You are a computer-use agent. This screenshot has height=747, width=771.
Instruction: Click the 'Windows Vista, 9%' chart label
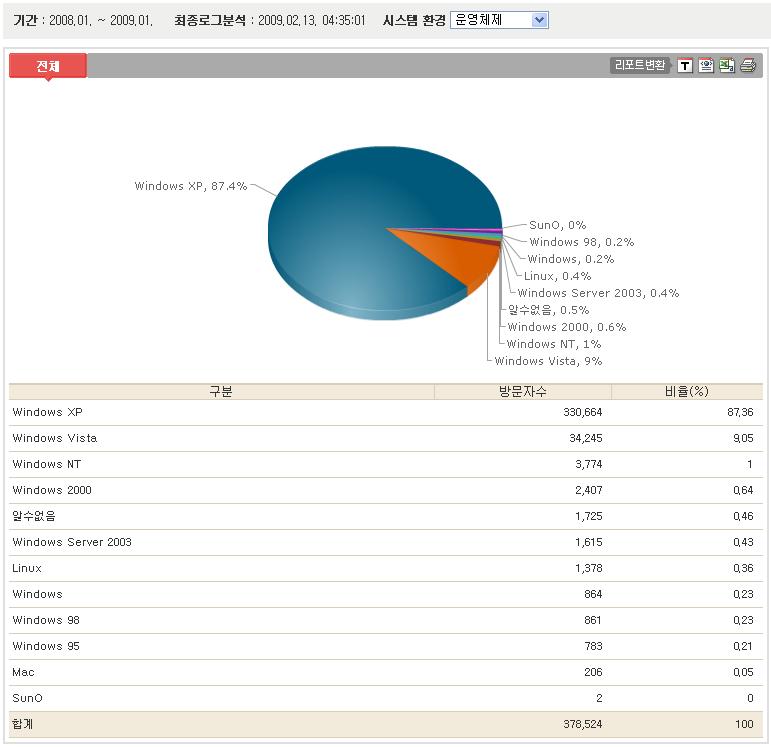point(548,361)
